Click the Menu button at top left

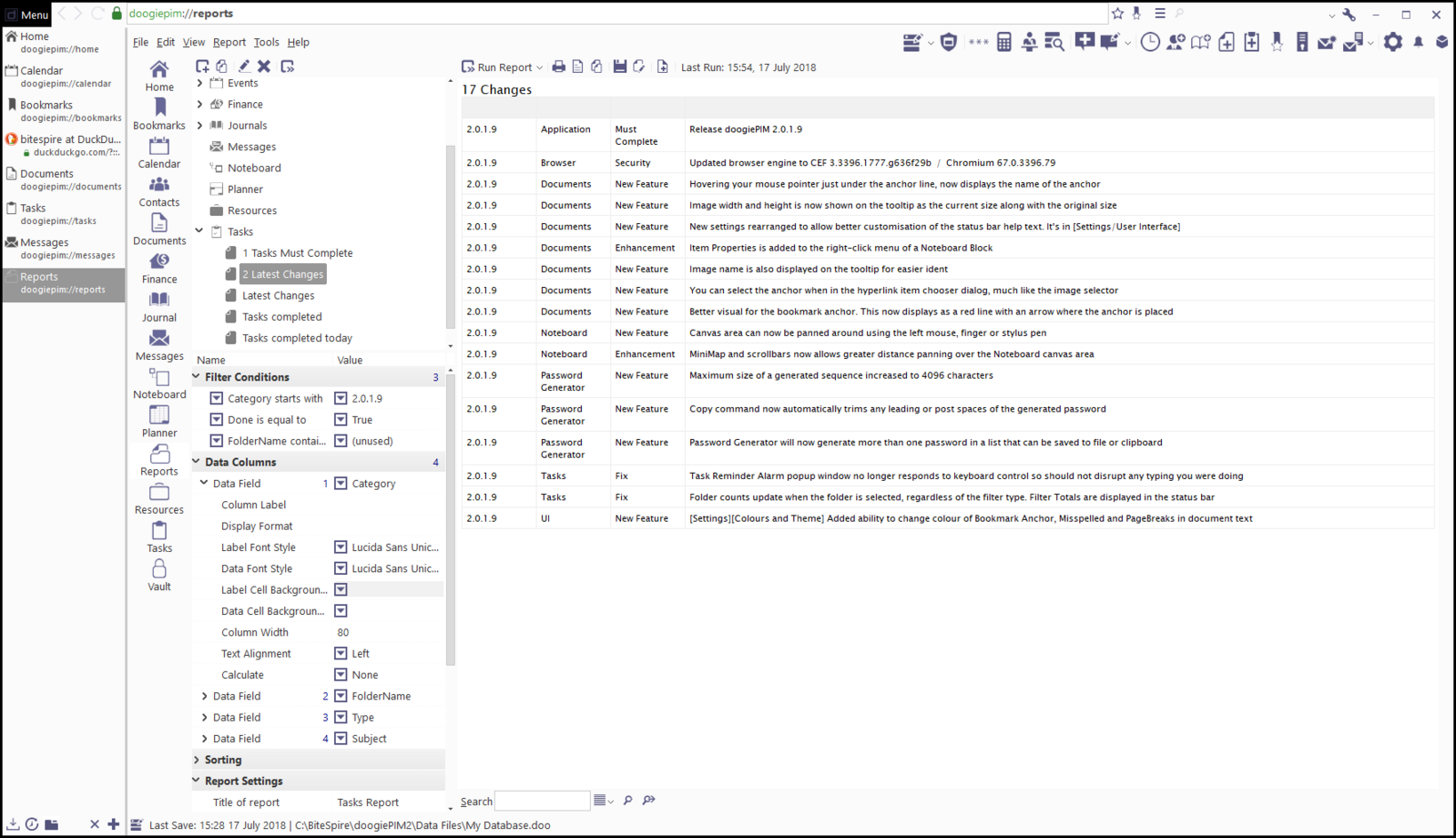tap(27, 15)
